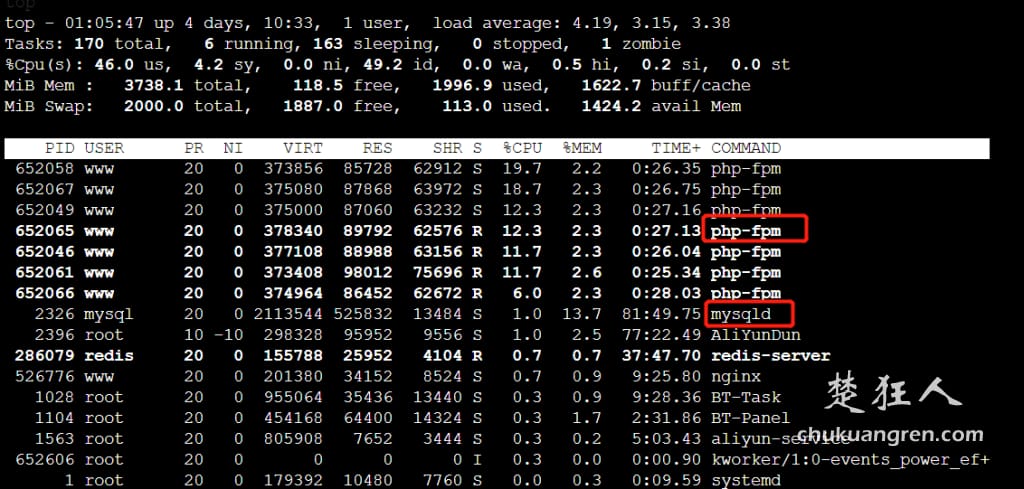Click the BT-Task process name
Viewport: 1024px width, 489px height.
point(745,397)
